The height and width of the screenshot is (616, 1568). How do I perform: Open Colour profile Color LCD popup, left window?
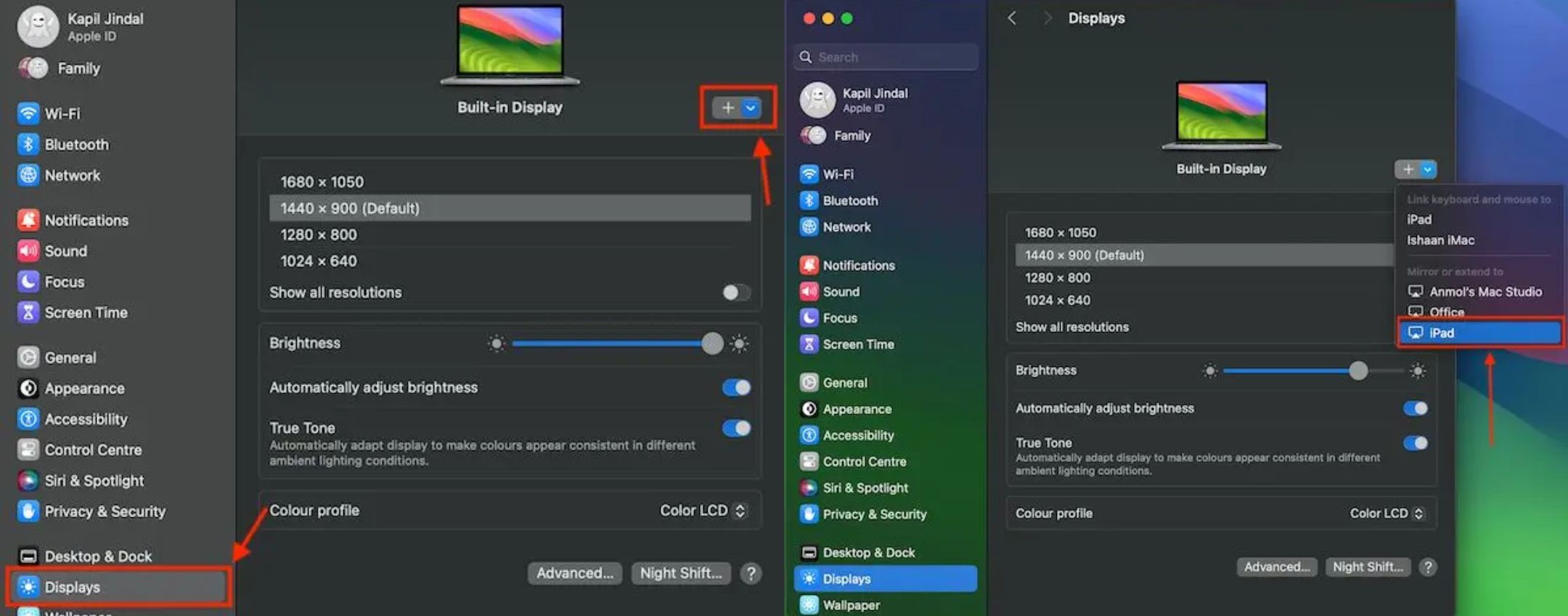(x=702, y=511)
